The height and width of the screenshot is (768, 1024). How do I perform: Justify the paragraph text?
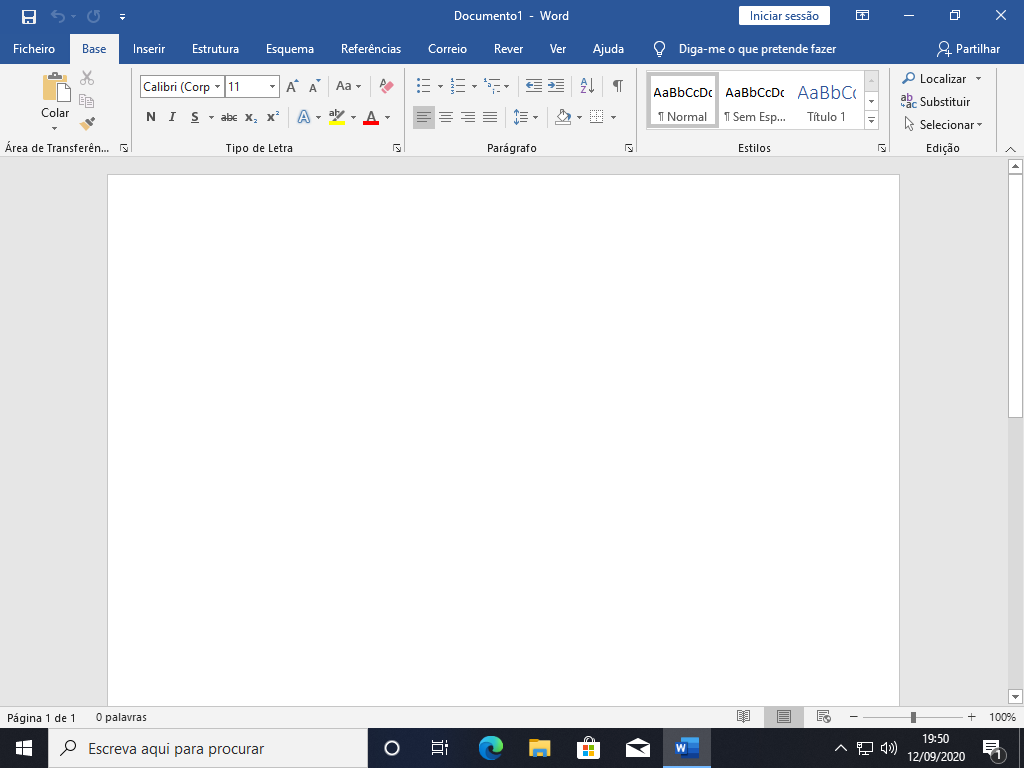pyautogui.click(x=490, y=118)
